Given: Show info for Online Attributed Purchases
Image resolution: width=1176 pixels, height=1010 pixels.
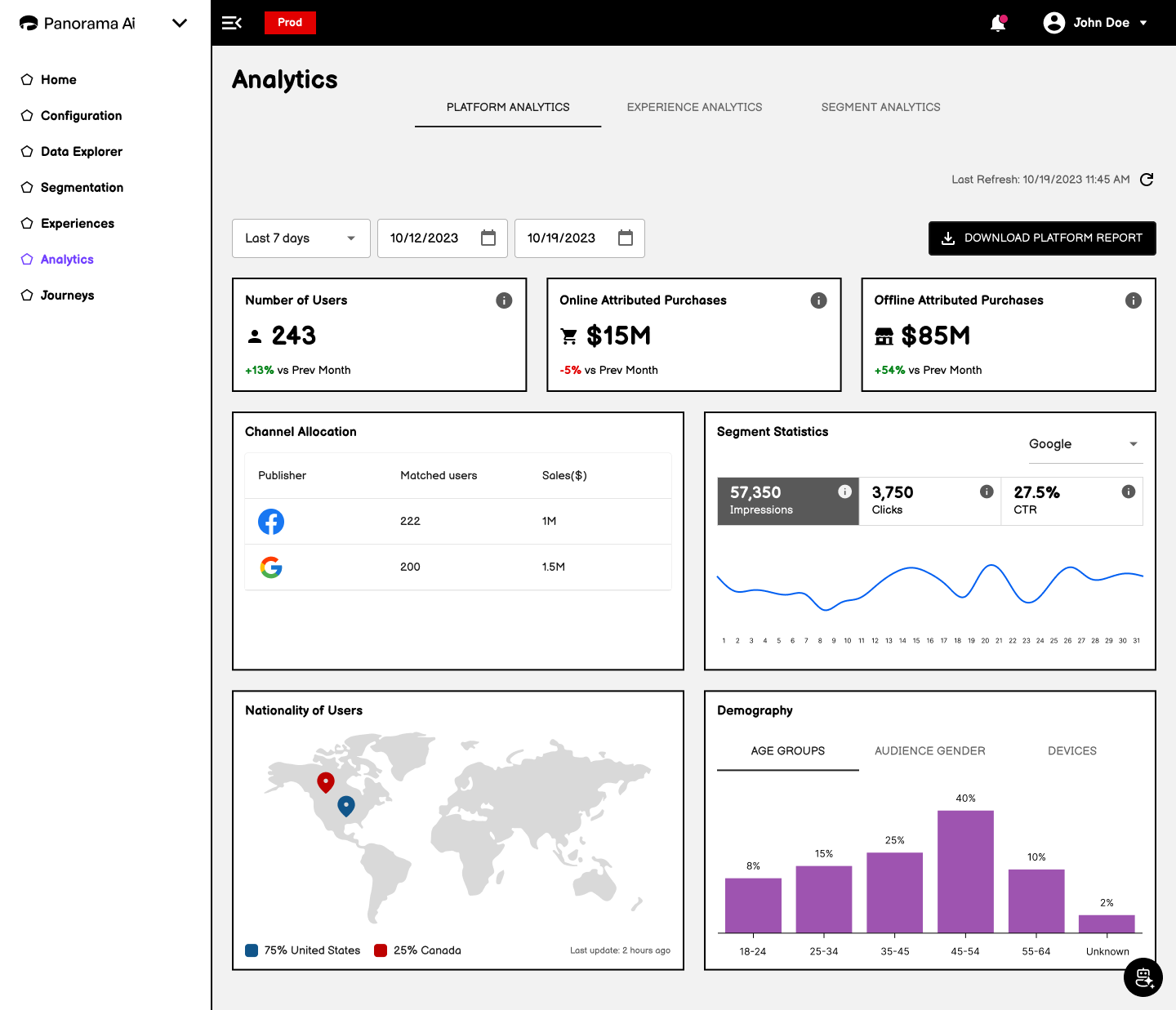Looking at the screenshot, I should coord(818,300).
